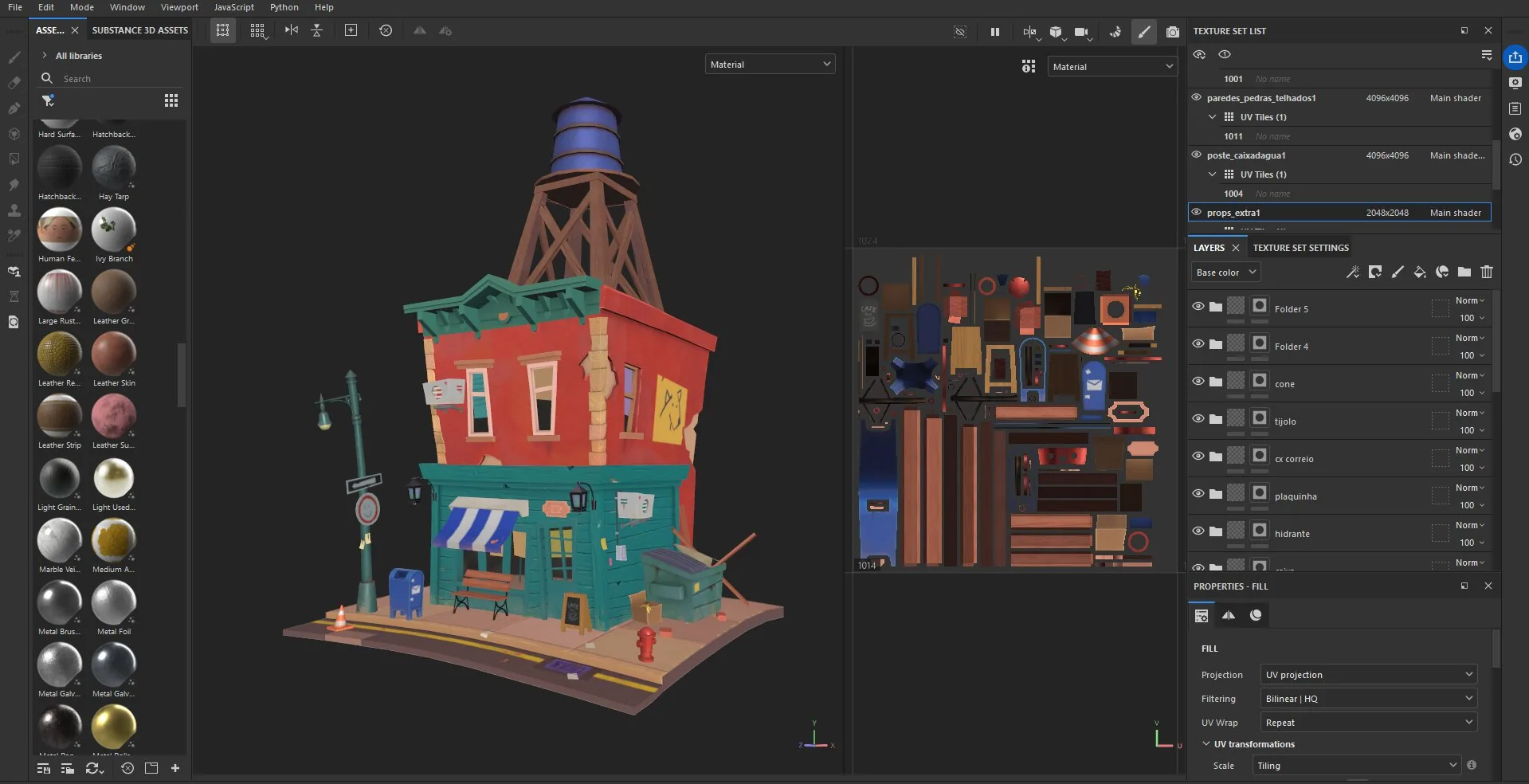
Task: Close the Layers tab
Action: [1236, 248]
